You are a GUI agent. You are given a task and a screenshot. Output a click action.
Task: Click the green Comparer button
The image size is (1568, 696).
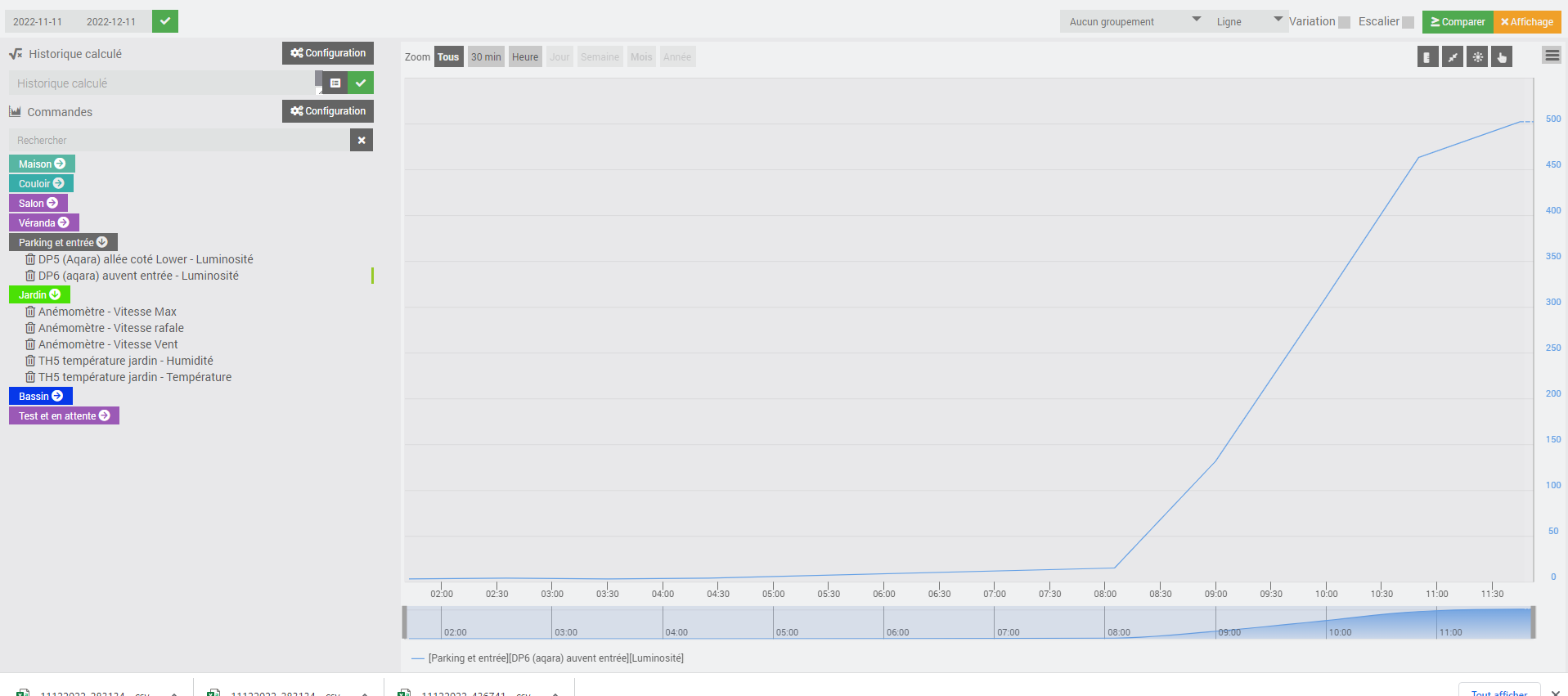pyautogui.click(x=1458, y=22)
